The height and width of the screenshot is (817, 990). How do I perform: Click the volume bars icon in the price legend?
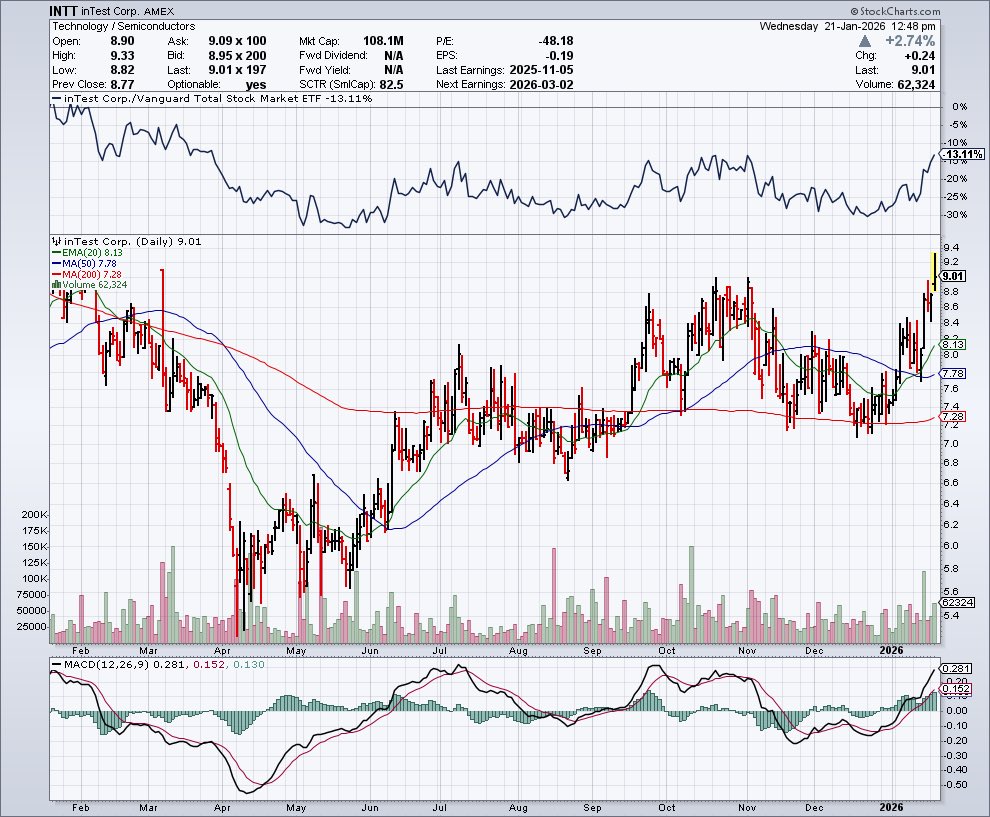point(56,285)
